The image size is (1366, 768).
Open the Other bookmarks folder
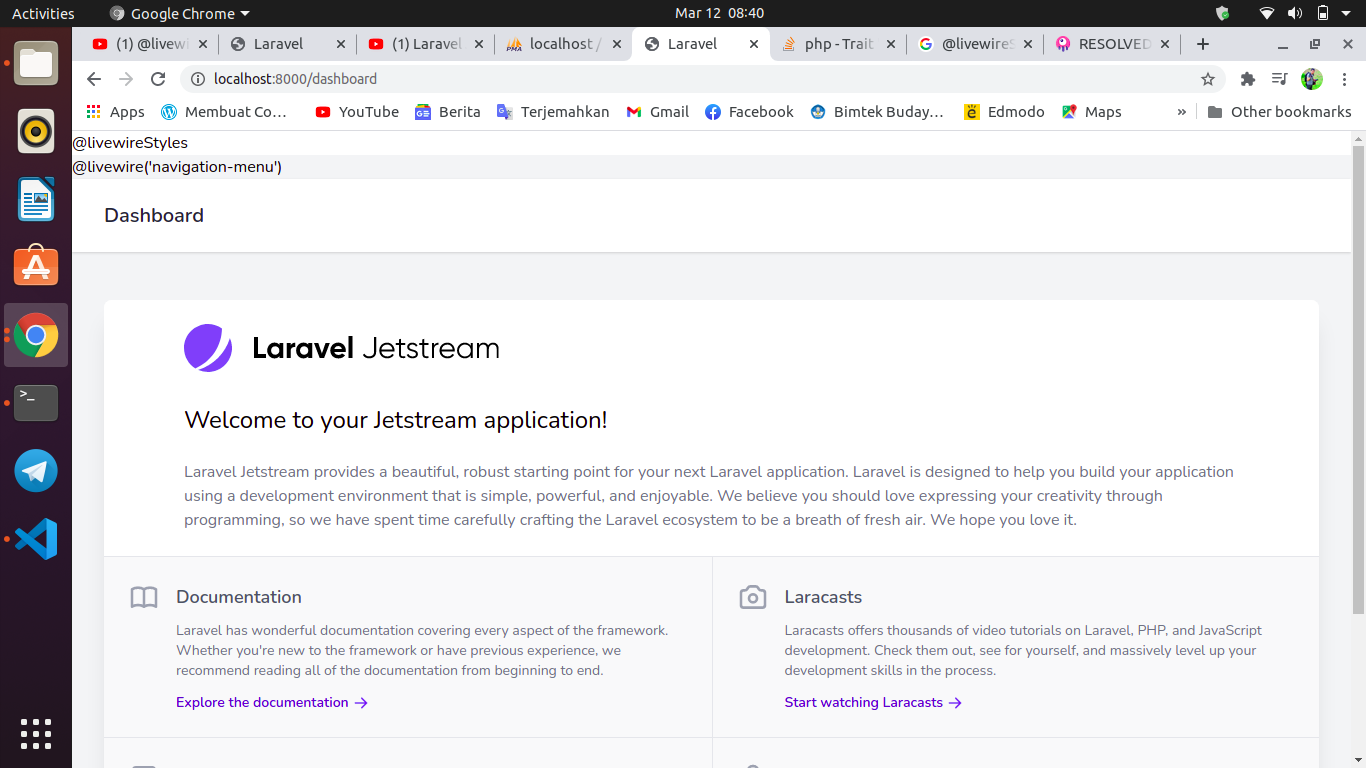[x=1279, y=112]
